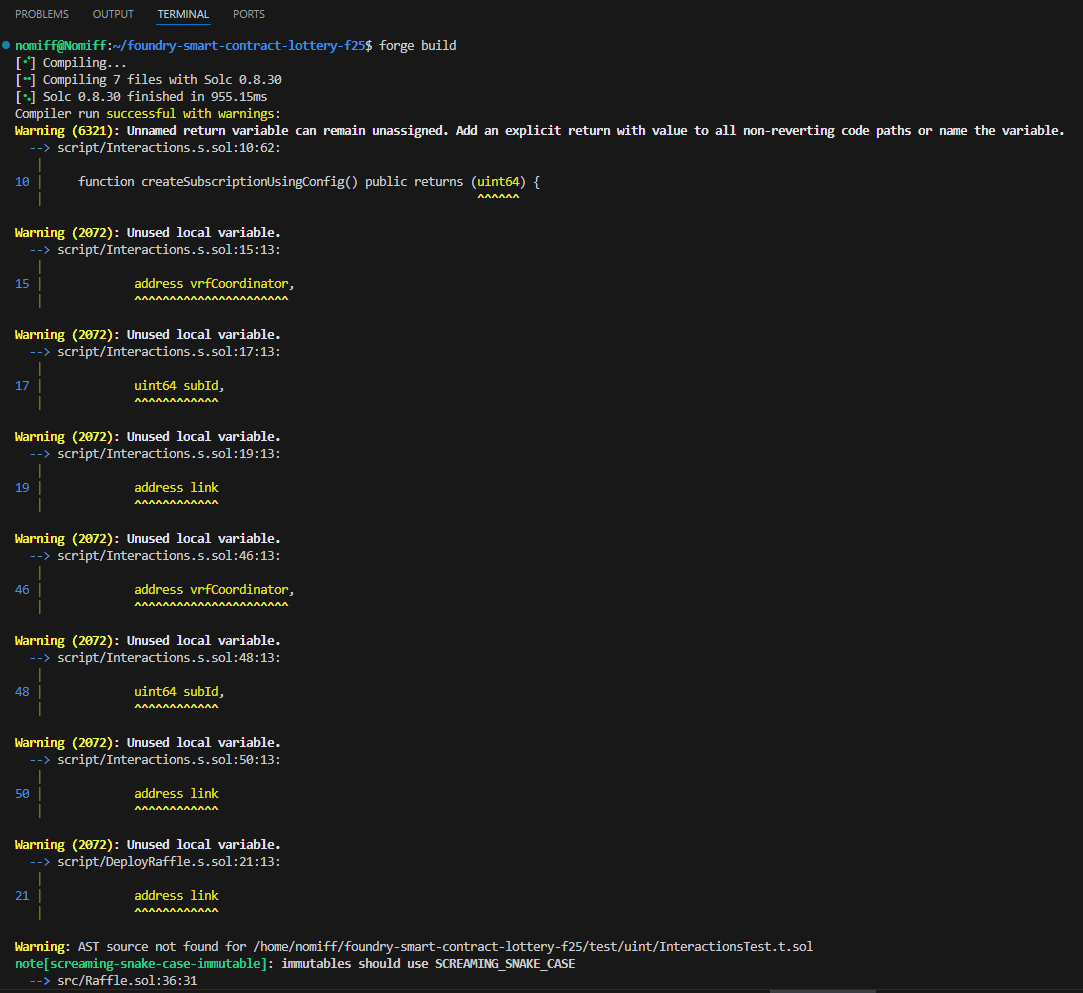Open the PORTS tab
This screenshot has height=993, width=1083.
coord(249,14)
